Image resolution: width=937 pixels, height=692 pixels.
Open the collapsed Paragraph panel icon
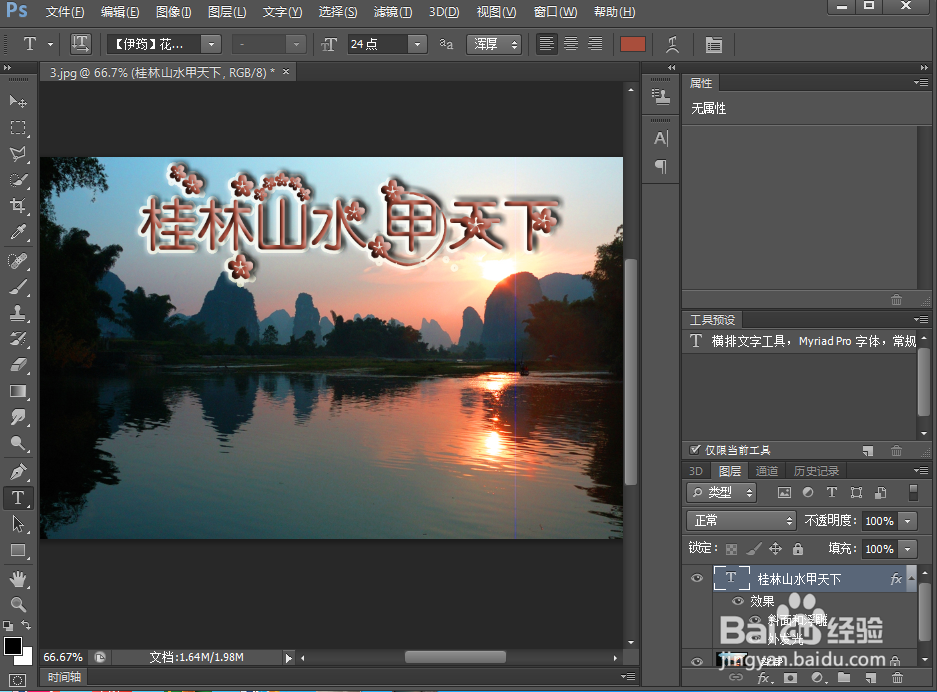[660, 166]
